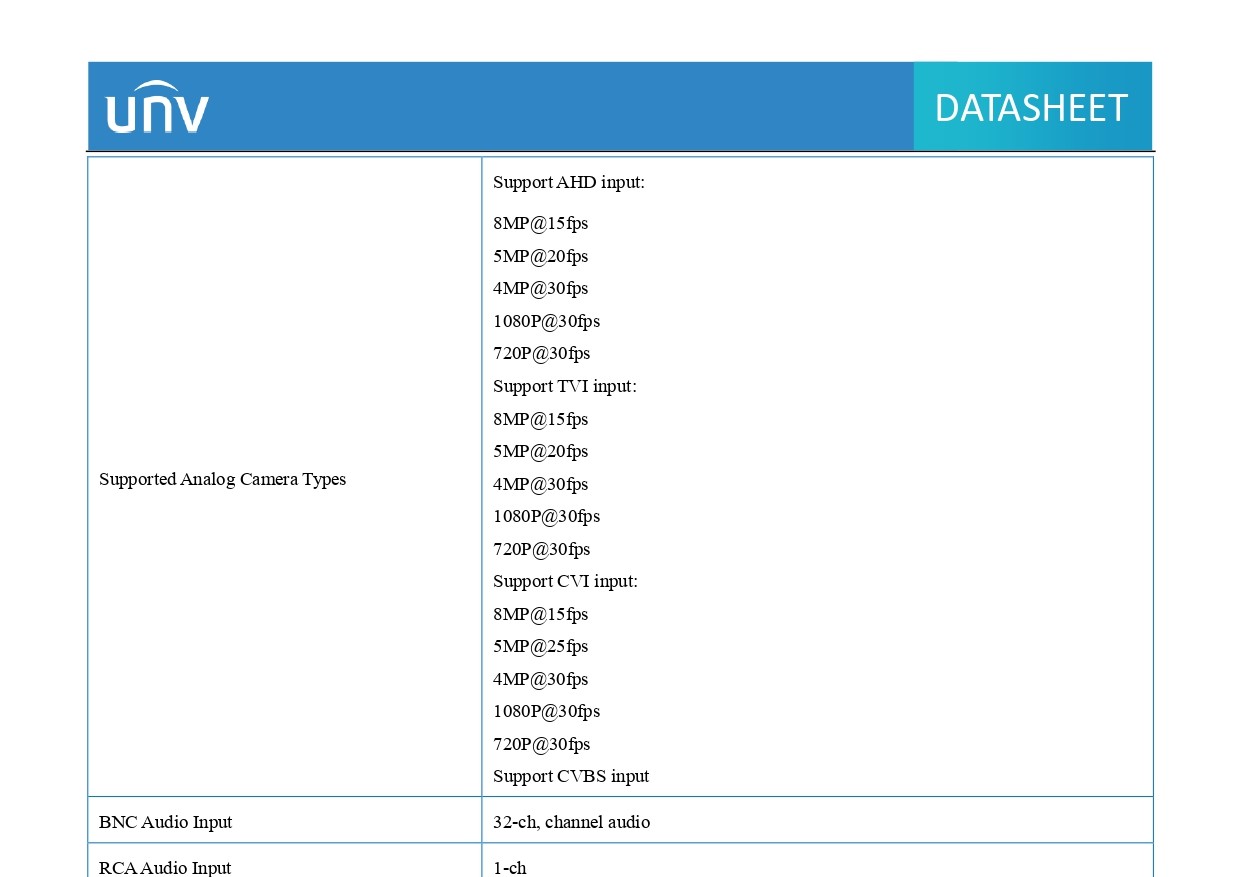Click 1080P@30fps in the CVI input list
Image resolution: width=1241 pixels, height=877 pixels.
coord(546,711)
